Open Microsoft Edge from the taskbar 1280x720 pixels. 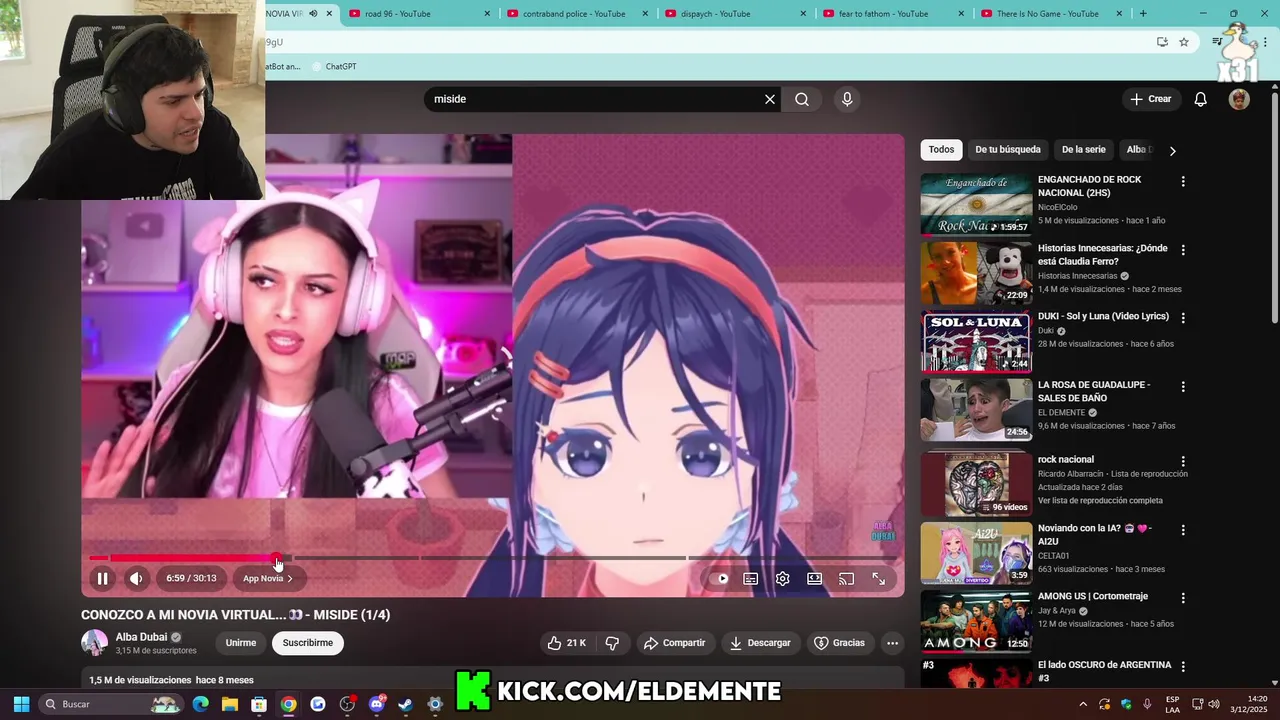click(200, 704)
